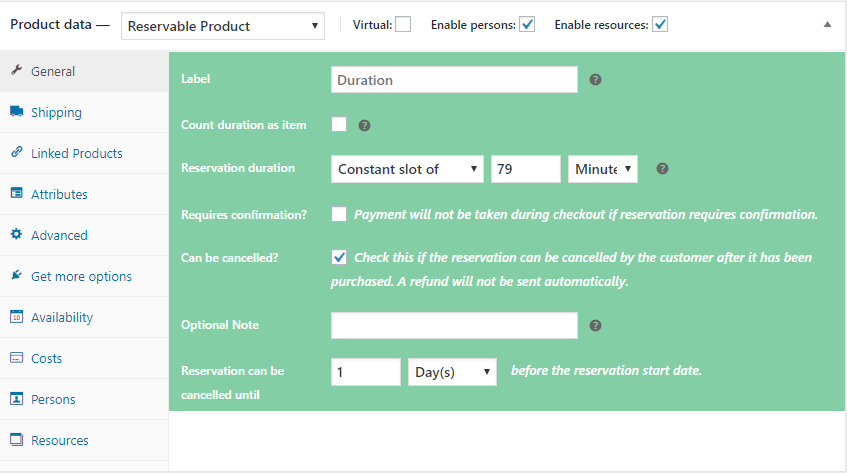Open the Day(s) unit dropdown
This screenshot has height=473, width=847.
coord(453,372)
